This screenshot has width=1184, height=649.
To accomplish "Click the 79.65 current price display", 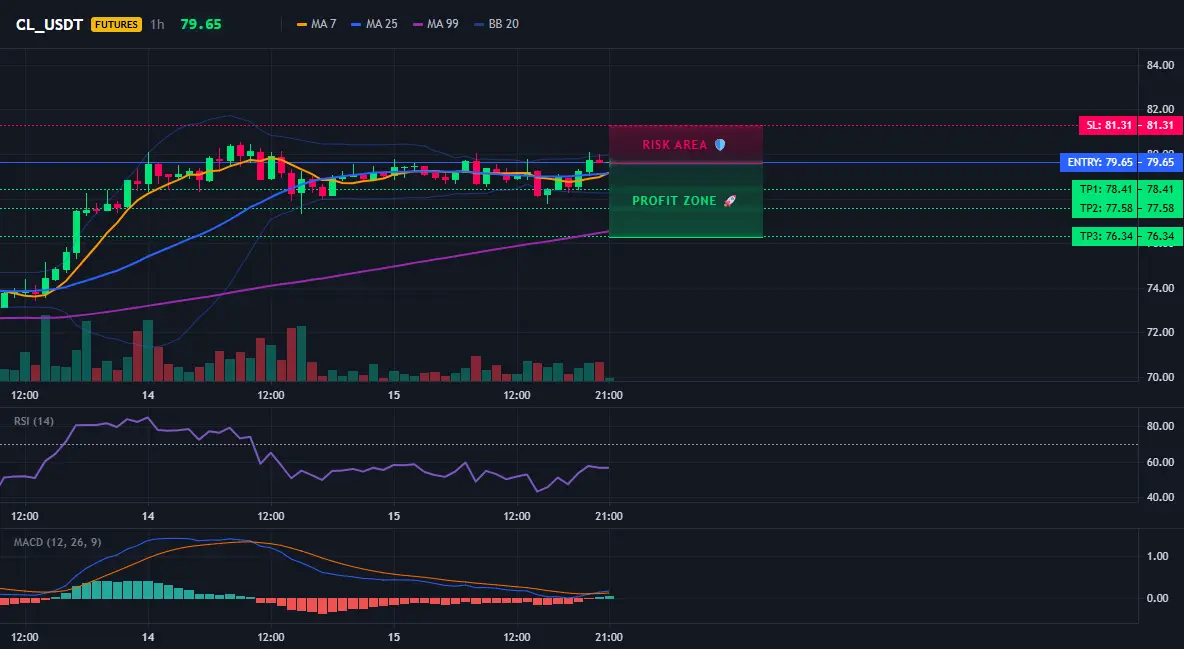I will 201,24.
